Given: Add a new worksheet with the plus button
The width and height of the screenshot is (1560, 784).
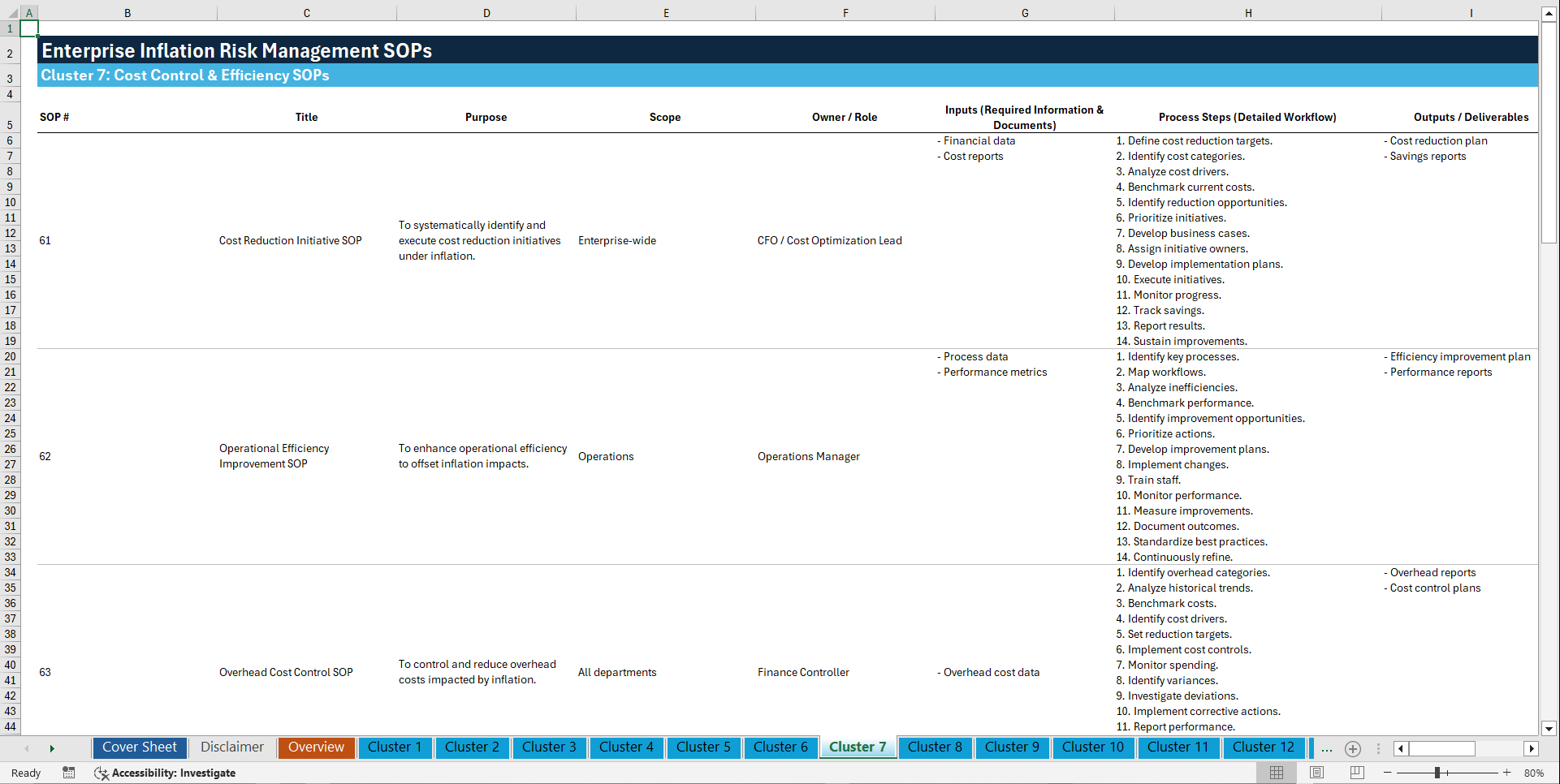Looking at the screenshot, I should 1353,748.
